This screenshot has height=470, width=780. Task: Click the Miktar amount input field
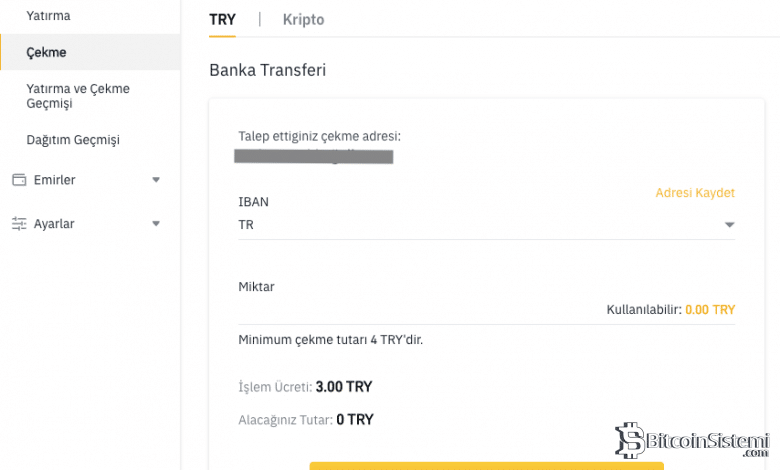coord(420,310)
